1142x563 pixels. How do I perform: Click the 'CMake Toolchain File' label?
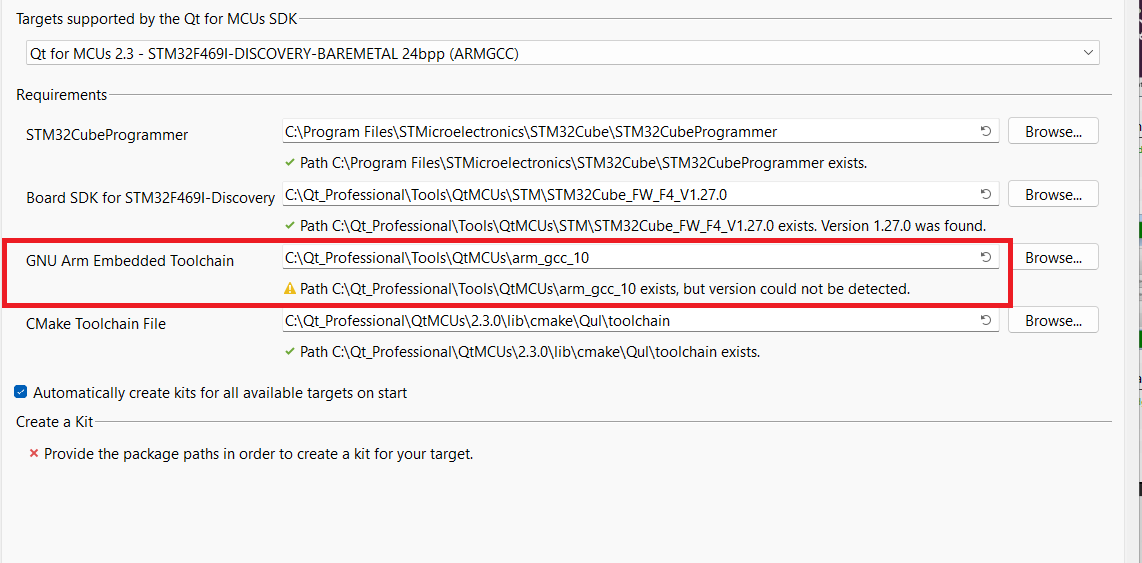95,323
